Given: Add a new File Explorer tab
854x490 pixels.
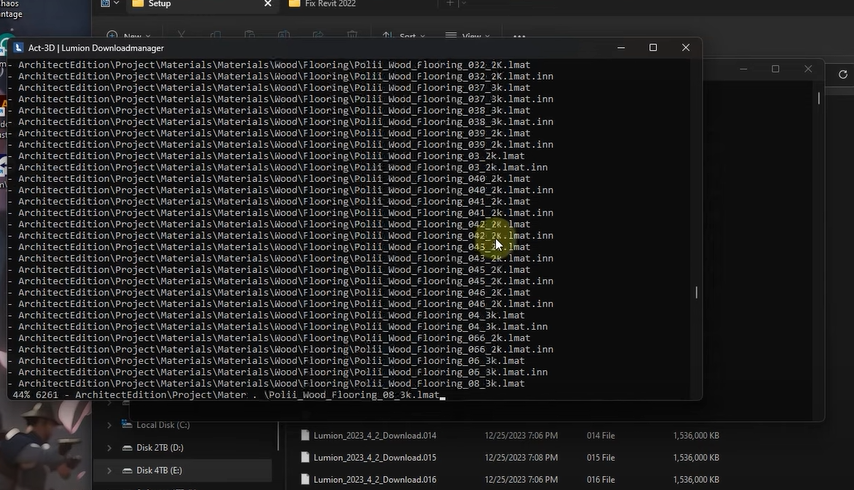Looking at the screenshot, I should (x=451, y=4).
